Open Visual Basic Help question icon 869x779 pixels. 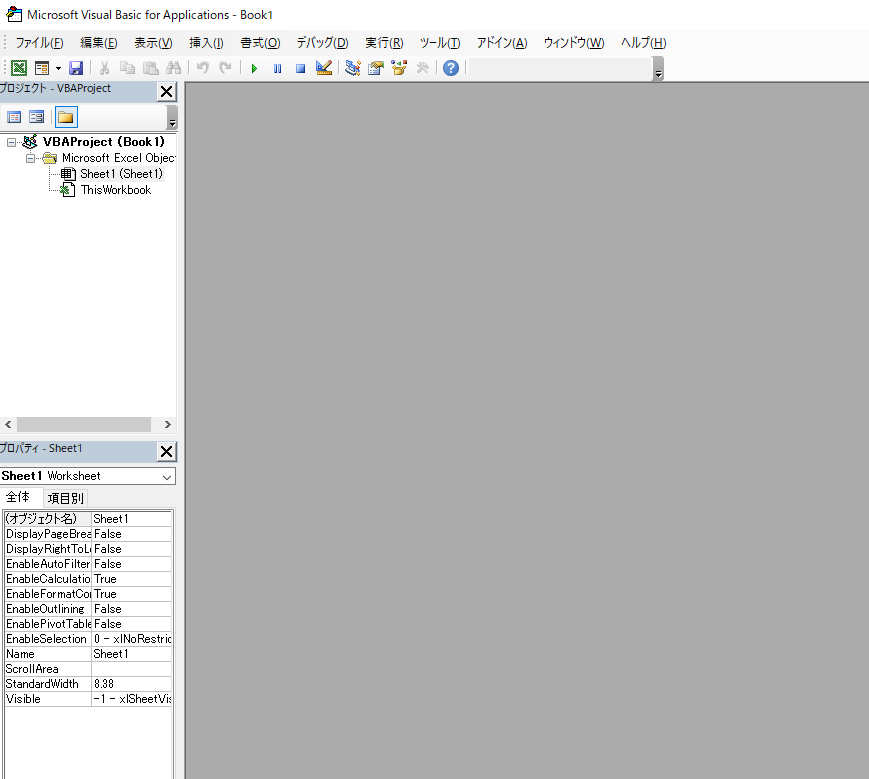451,68
